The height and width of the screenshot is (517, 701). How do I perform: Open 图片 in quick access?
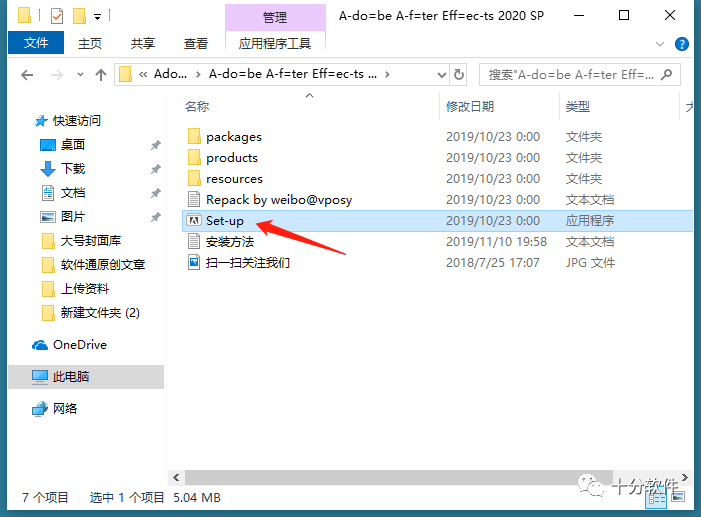pos(73,216)
